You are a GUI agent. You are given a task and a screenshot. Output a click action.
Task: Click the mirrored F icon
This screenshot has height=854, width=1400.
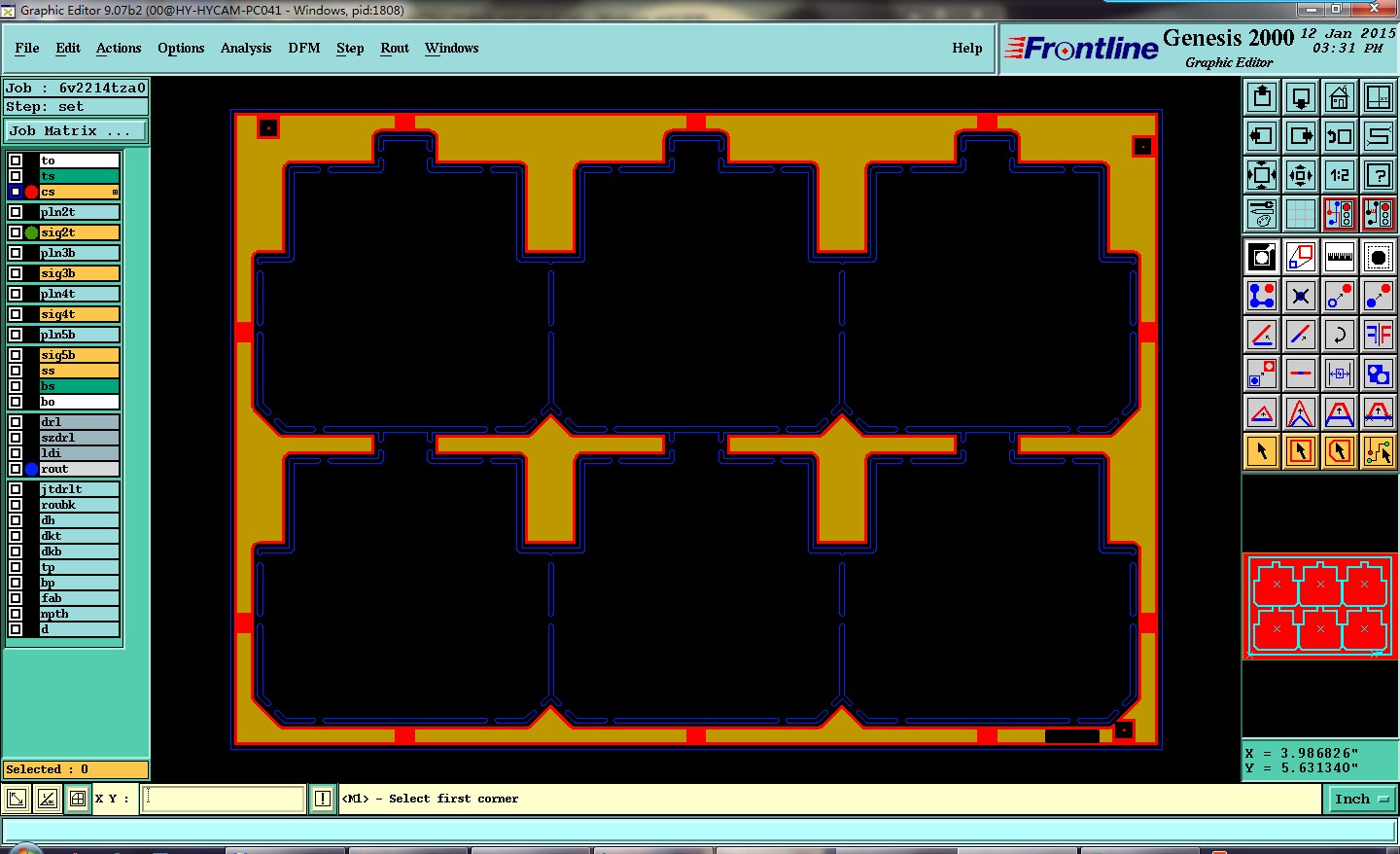pos(1379,335)
